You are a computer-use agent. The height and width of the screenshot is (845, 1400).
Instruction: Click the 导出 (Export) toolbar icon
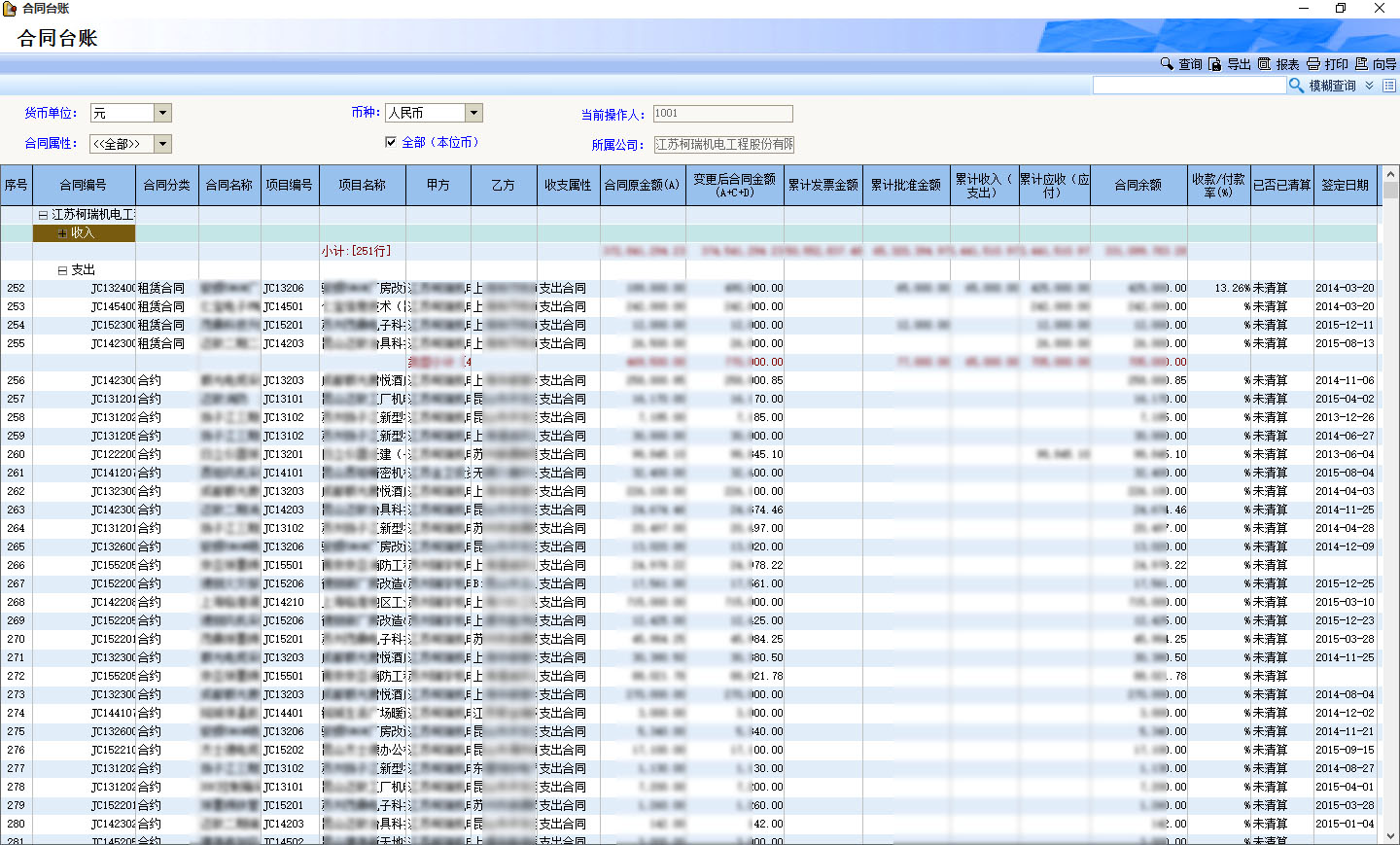[1215, 63]
